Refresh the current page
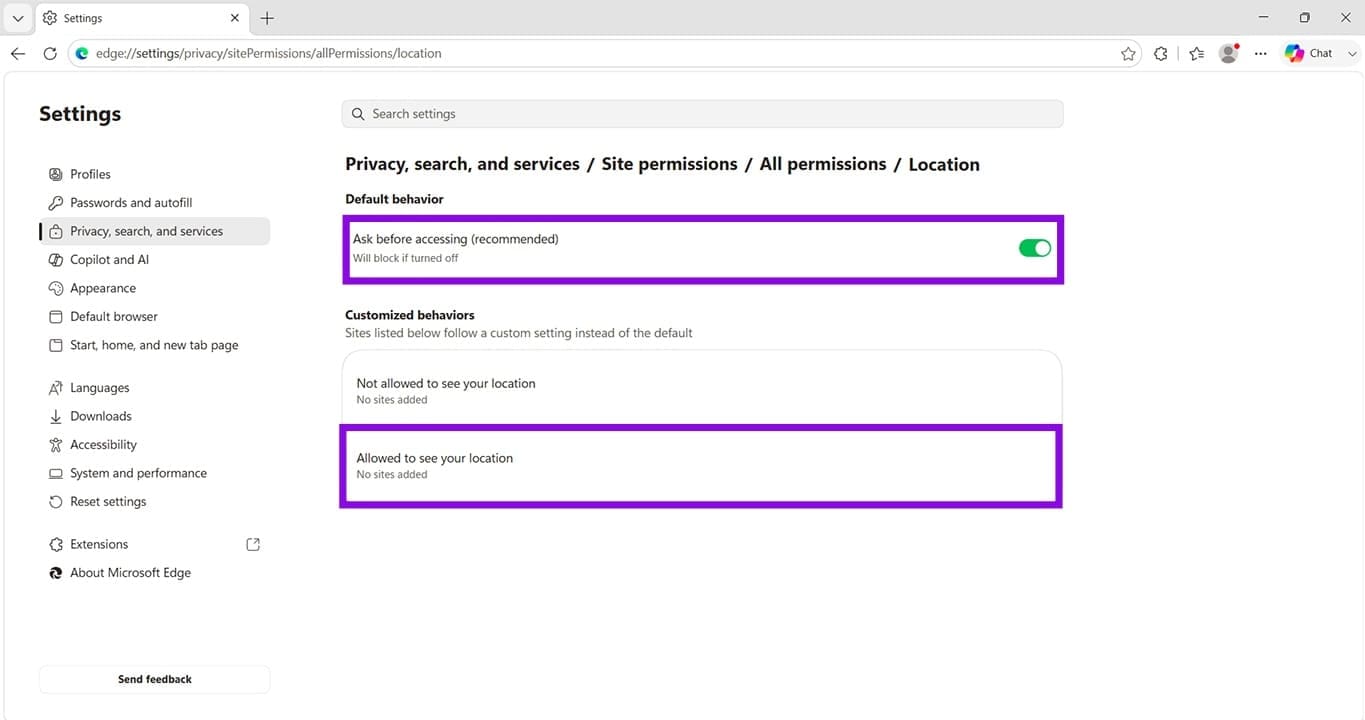The image size is (1365, 720). (x=50, y=53)
